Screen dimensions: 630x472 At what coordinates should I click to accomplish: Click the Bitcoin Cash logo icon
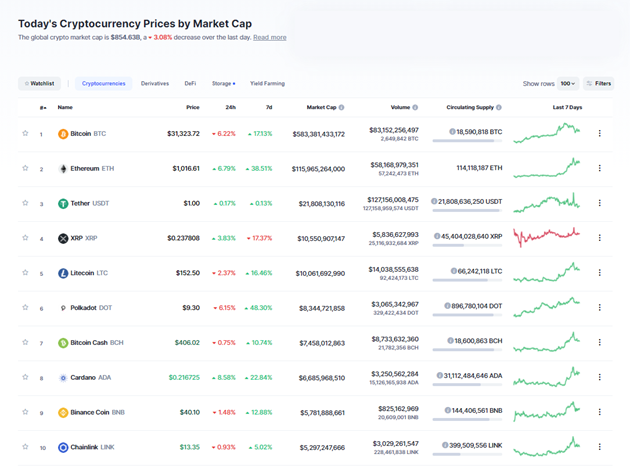pos(63,343)
